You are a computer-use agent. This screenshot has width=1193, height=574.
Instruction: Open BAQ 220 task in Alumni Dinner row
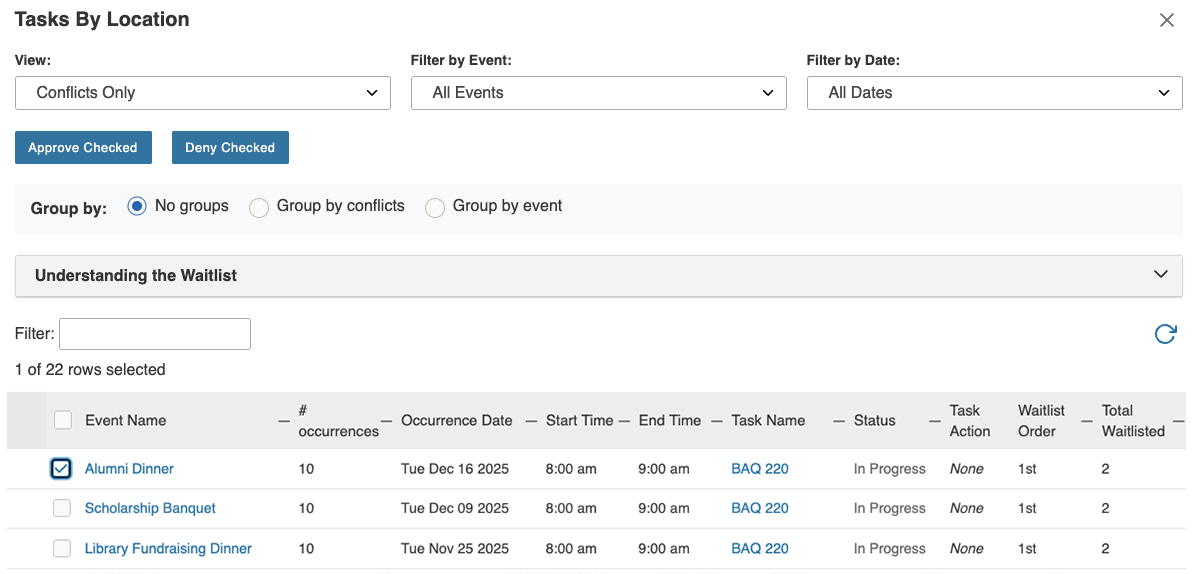tap(760, 469)
